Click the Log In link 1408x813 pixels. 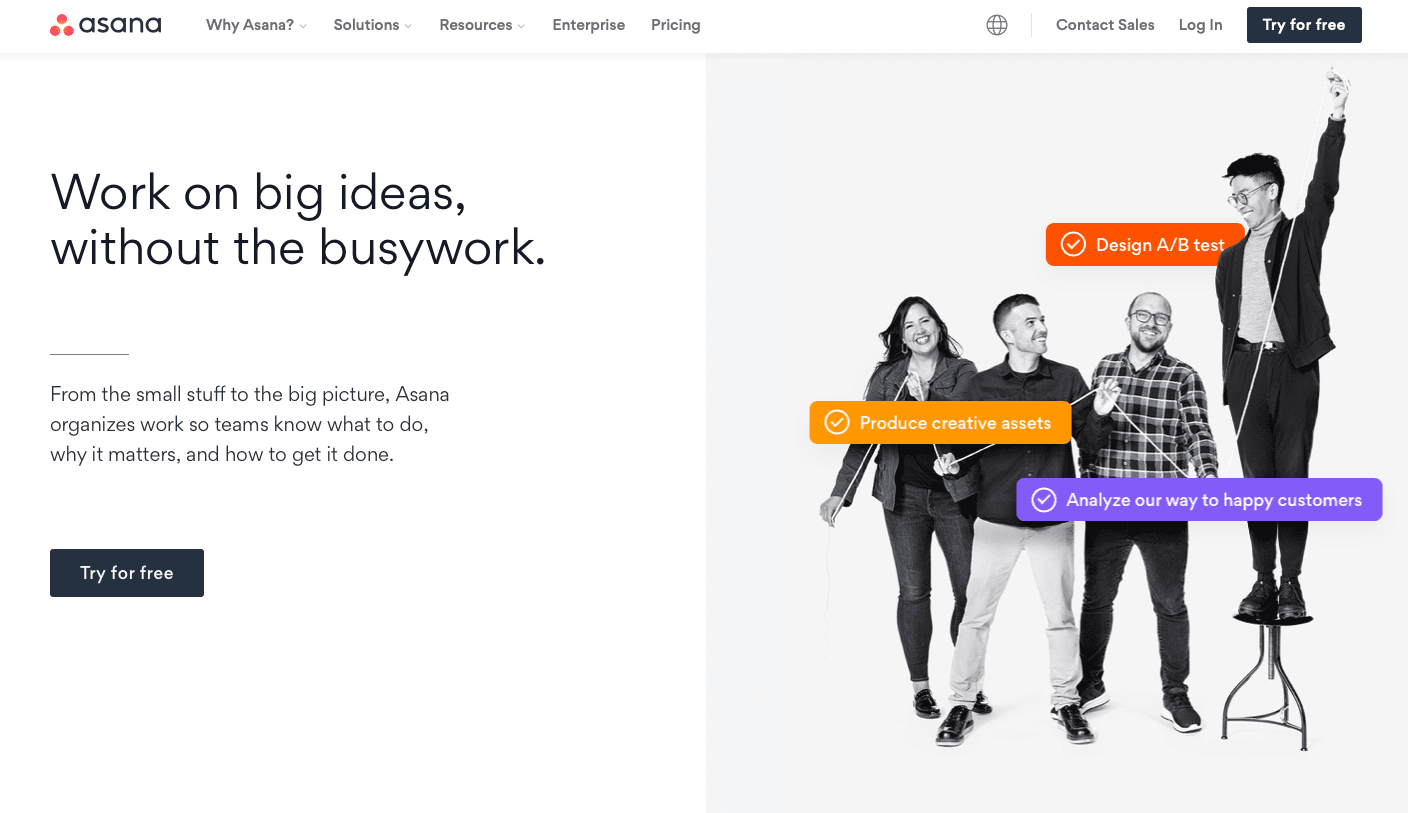pyautogui.click(x=1200, y=25)
